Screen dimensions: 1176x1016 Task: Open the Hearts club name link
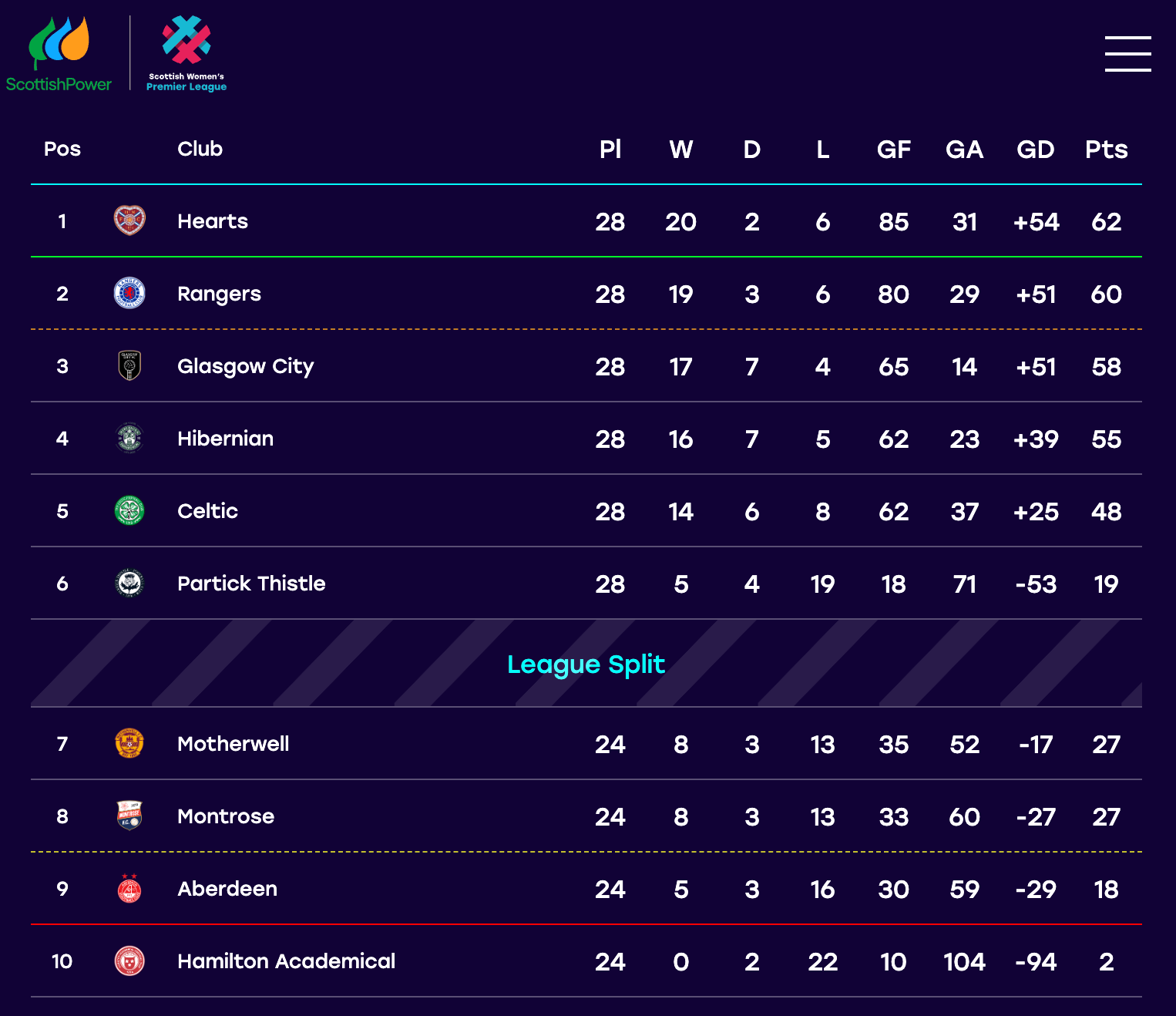pyautogui.click(x=213, y=221)
